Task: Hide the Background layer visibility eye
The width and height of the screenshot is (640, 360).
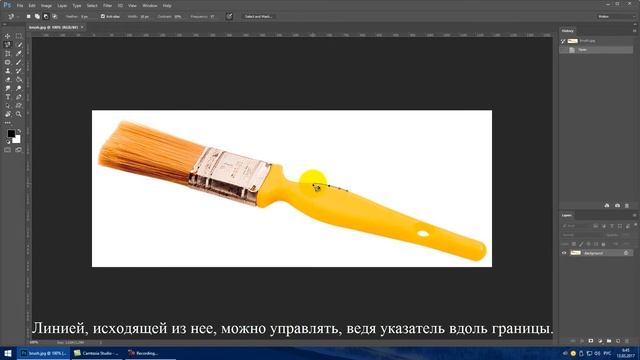Action: [x=564, y=253]
